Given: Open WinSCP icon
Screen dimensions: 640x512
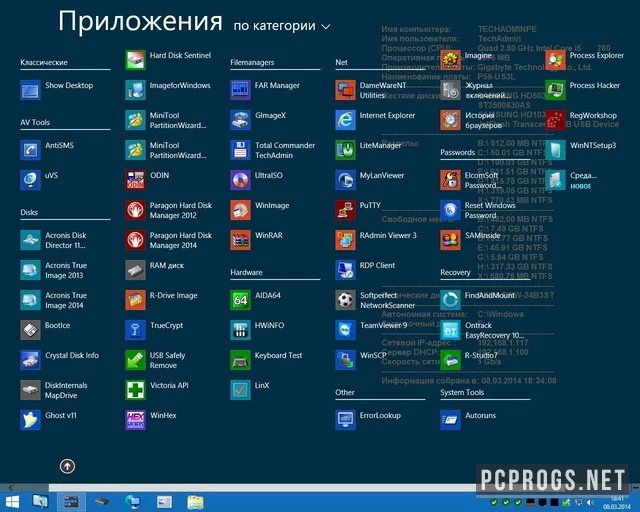Looking at the screenshot, I should point(345,360).
